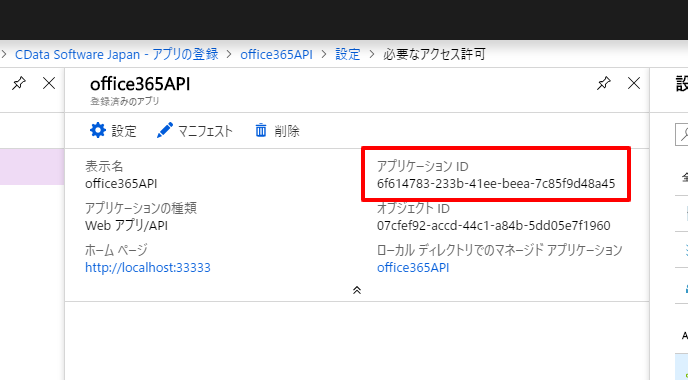Select the application ID value 6f614783-233b-41ee-beea-7c85f9d48a45
688x380 pixels.
(496, 183)
